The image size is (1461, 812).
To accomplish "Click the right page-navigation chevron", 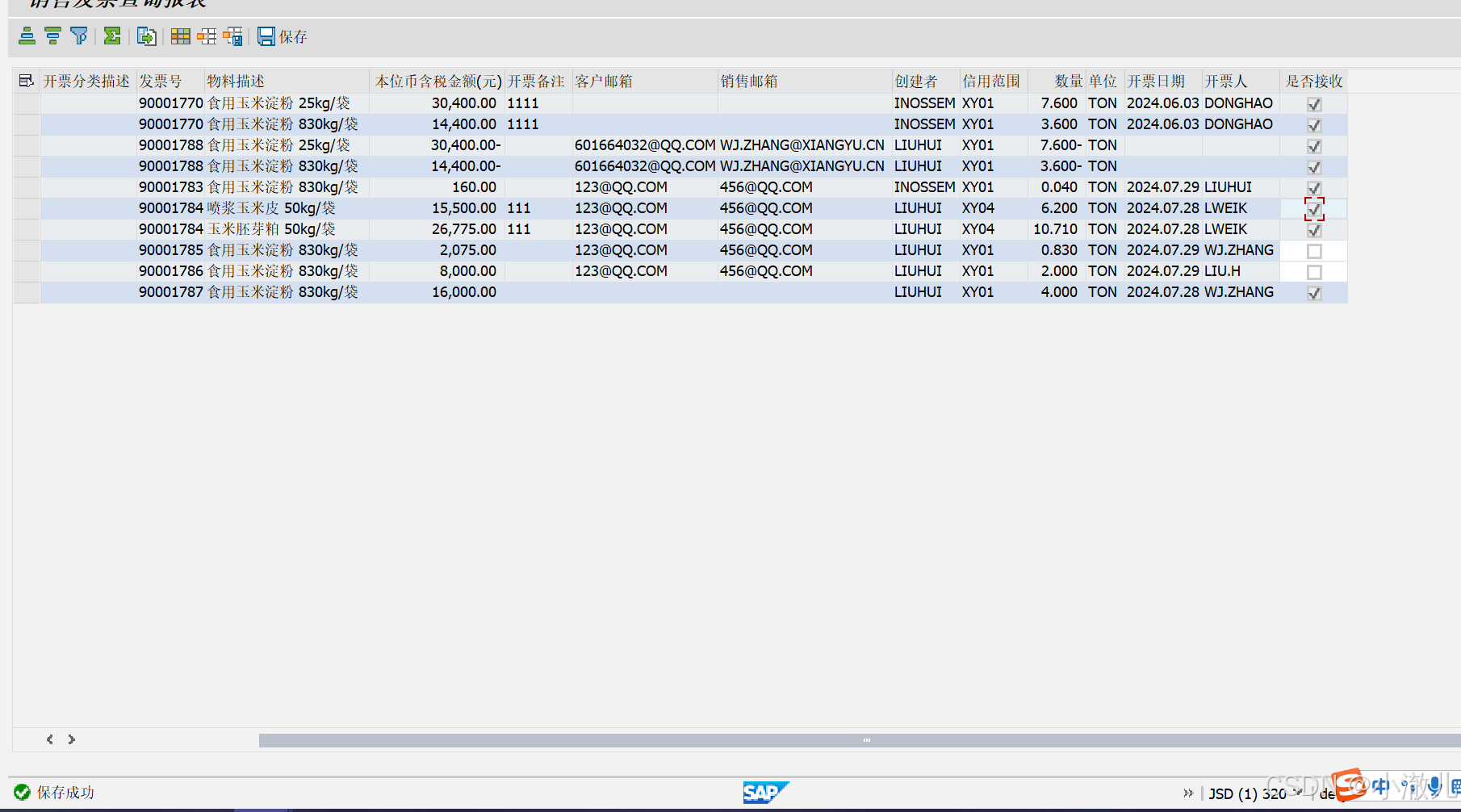I will (70, 739).
